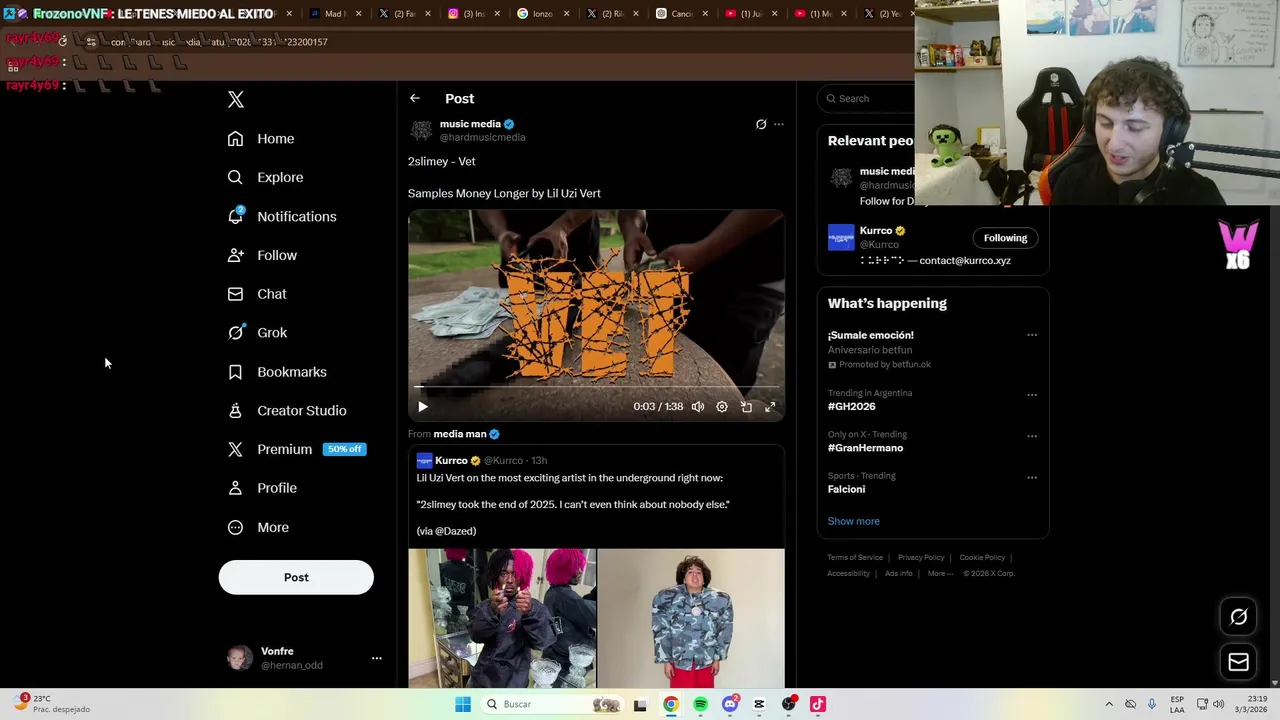Open the #GH2026 trending topic
The image size is (1280, 720).
pos(851,407)
